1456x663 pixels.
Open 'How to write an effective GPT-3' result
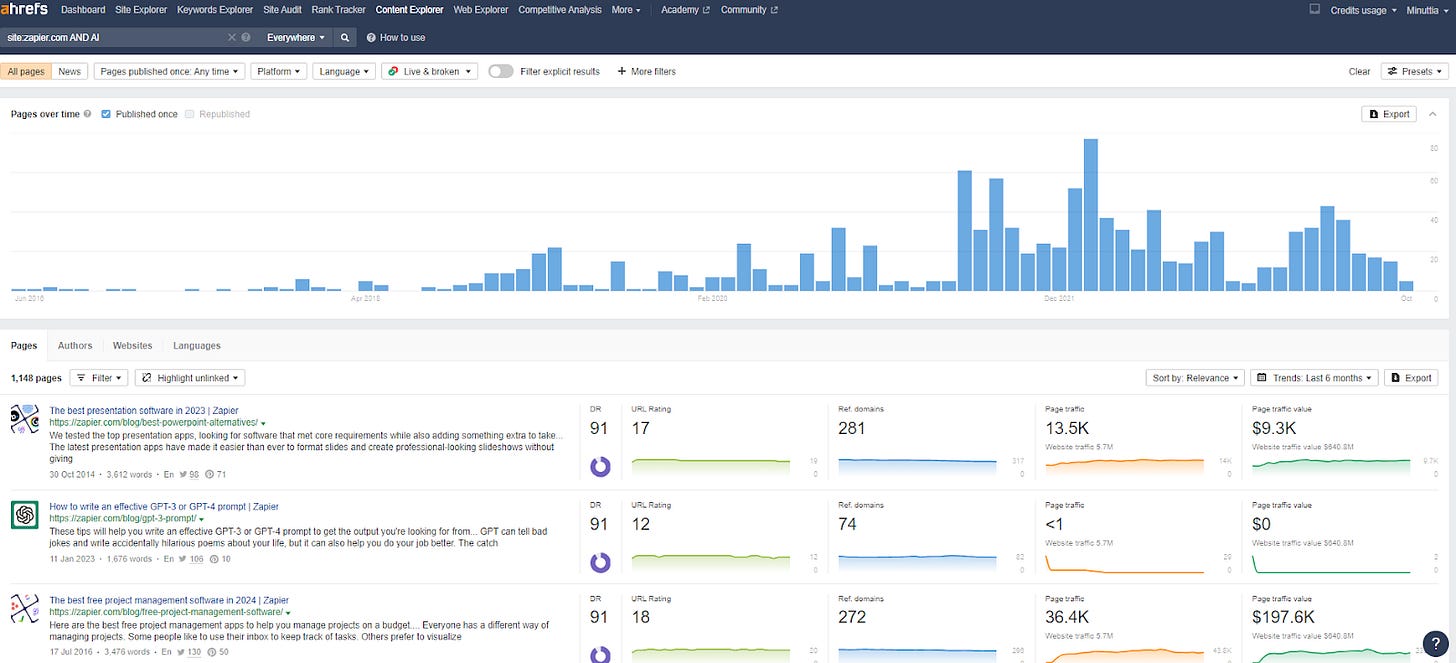pos(164,507)
